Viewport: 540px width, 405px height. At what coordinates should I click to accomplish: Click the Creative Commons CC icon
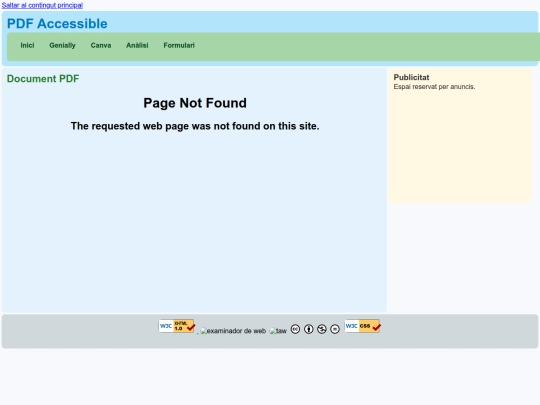[295, 329]
